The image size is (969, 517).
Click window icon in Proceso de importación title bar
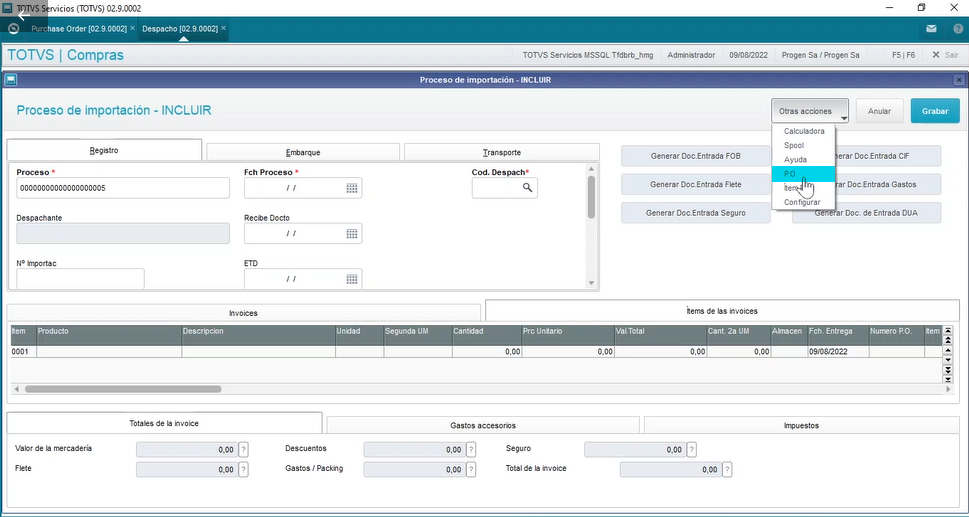(x=11, y=80)
